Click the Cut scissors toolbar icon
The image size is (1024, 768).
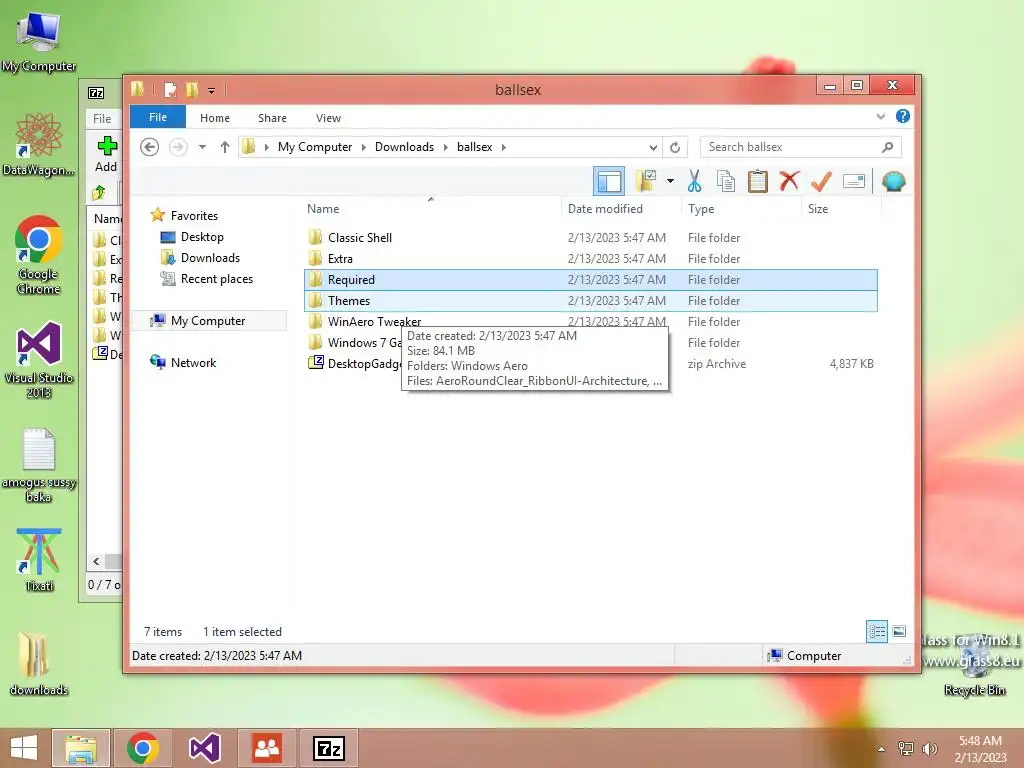coord(694,181)
